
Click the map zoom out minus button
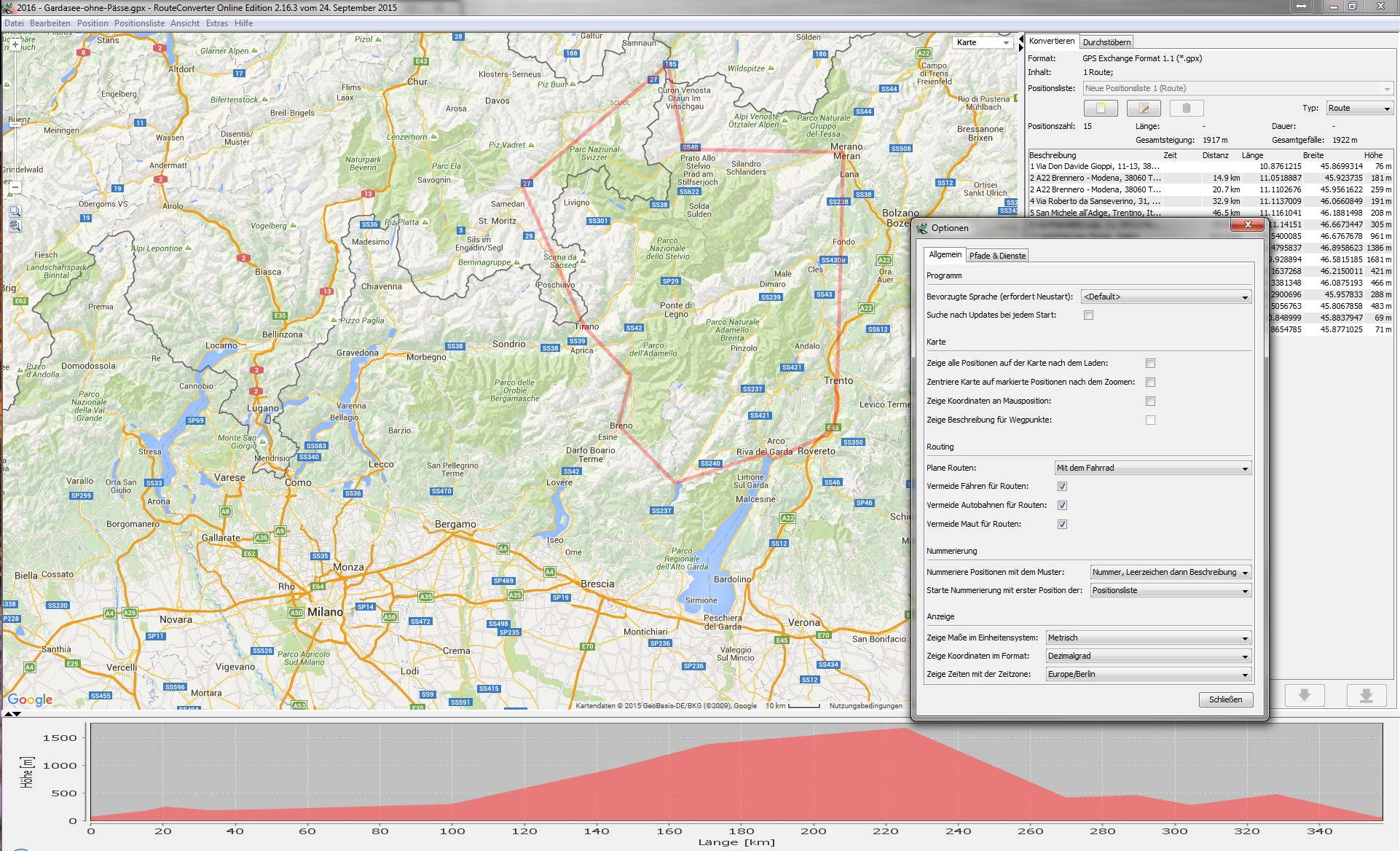15,187
